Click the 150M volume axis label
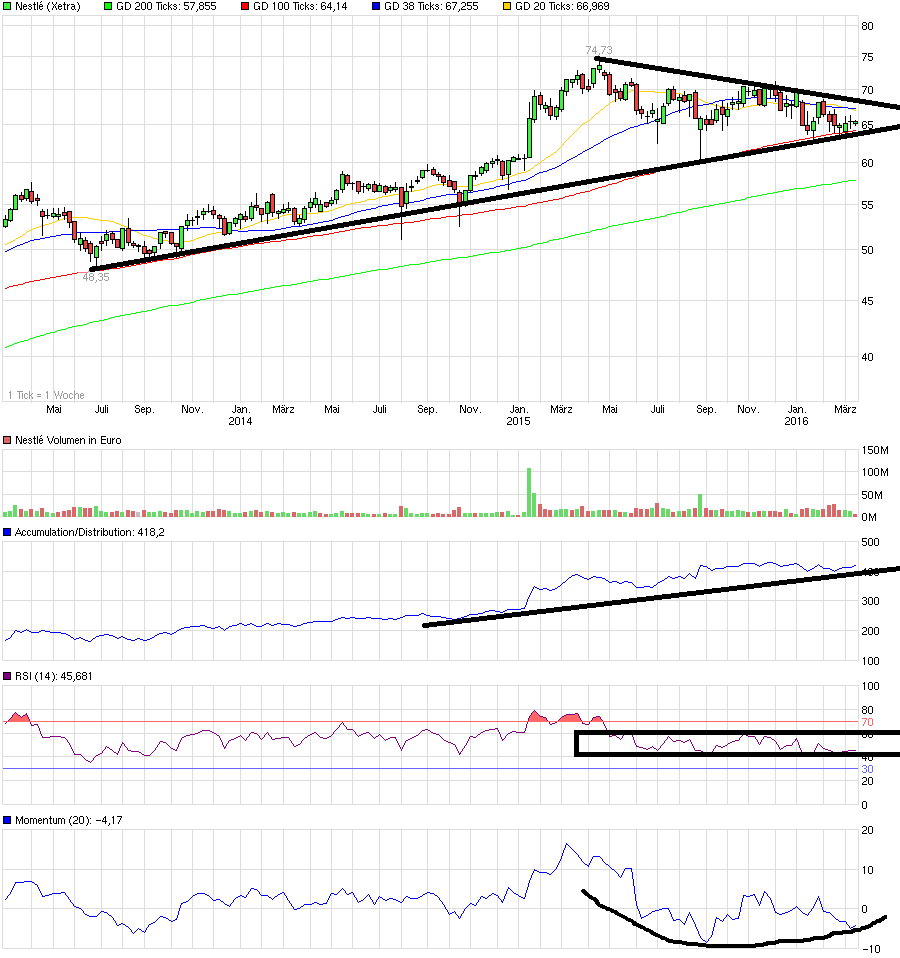 [x=875, y=450]
